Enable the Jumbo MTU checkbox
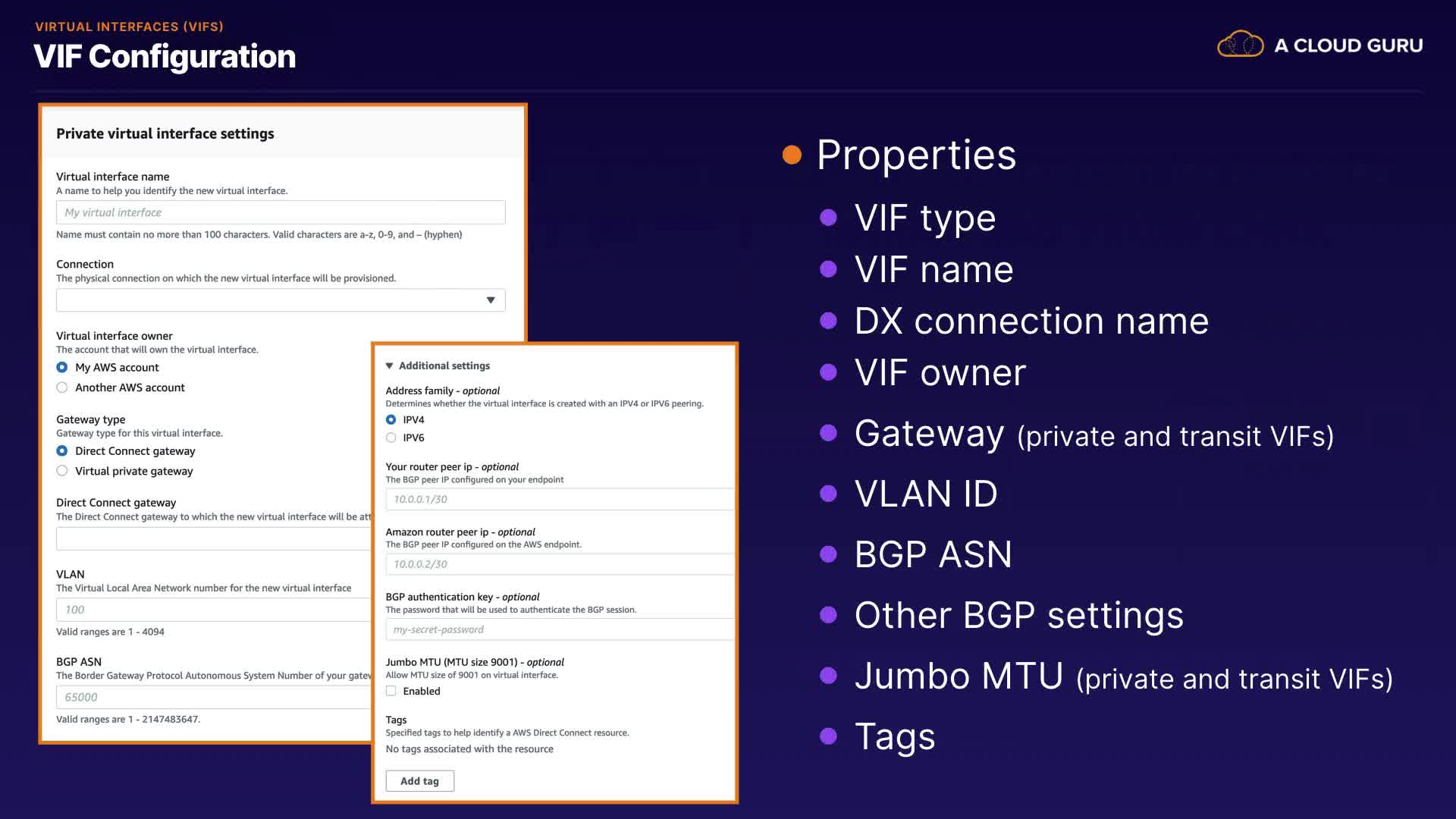Viewport: 1456px width, 819px height. 391,691
